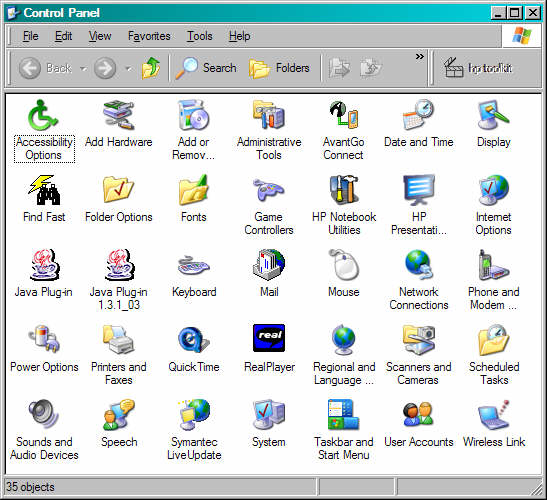Select the HP Presentation icon

click(x=419, y=190)
